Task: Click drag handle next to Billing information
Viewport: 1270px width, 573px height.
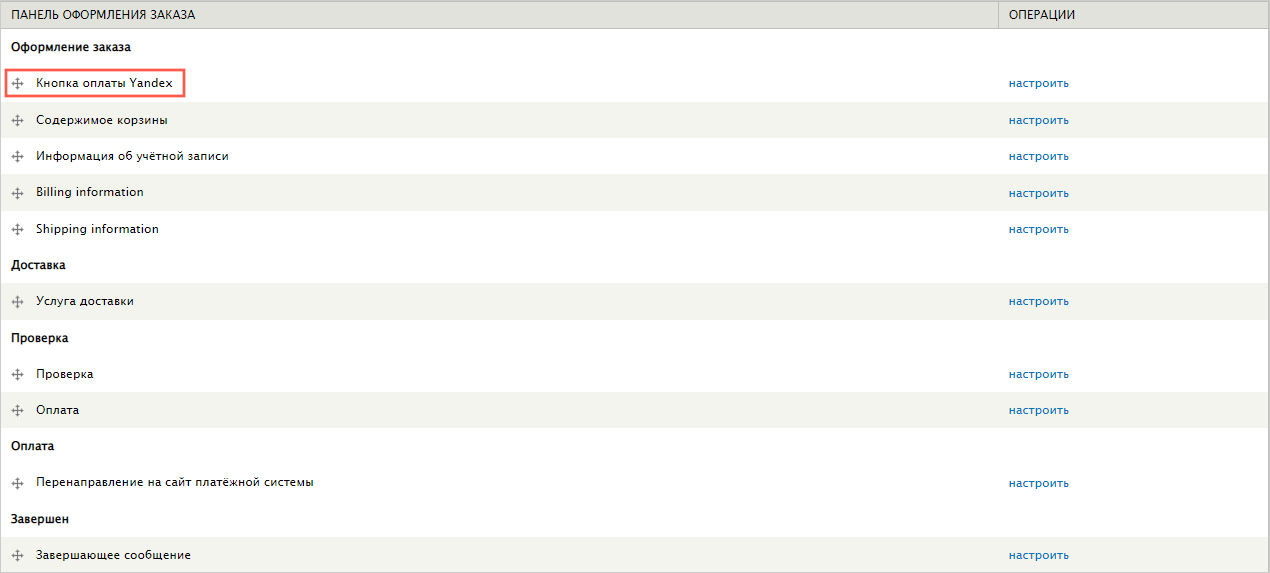Action: (x=17, y=193)
